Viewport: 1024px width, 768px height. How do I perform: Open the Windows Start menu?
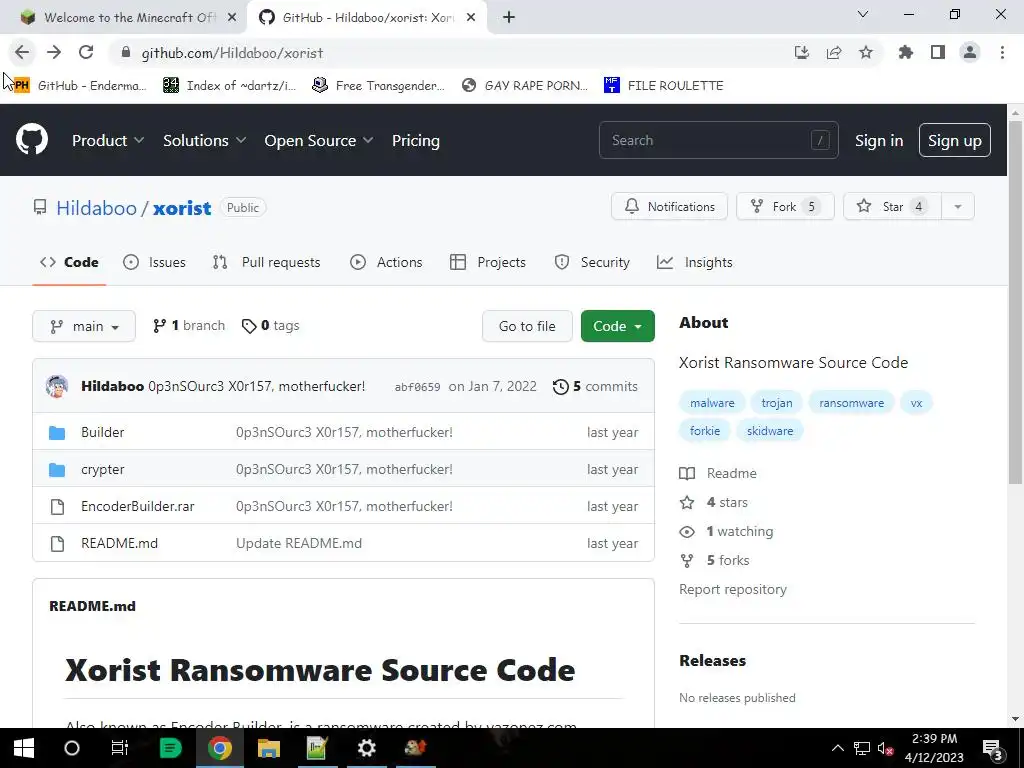point(24,748)
